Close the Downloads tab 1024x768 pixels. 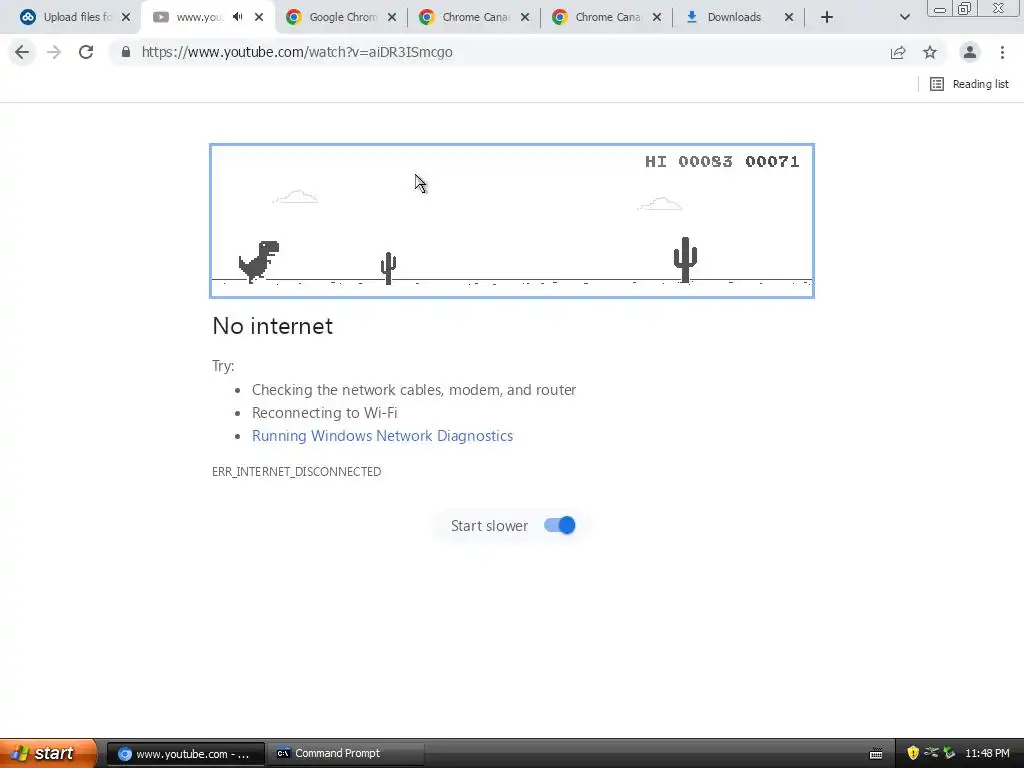[x=789, y=18]
